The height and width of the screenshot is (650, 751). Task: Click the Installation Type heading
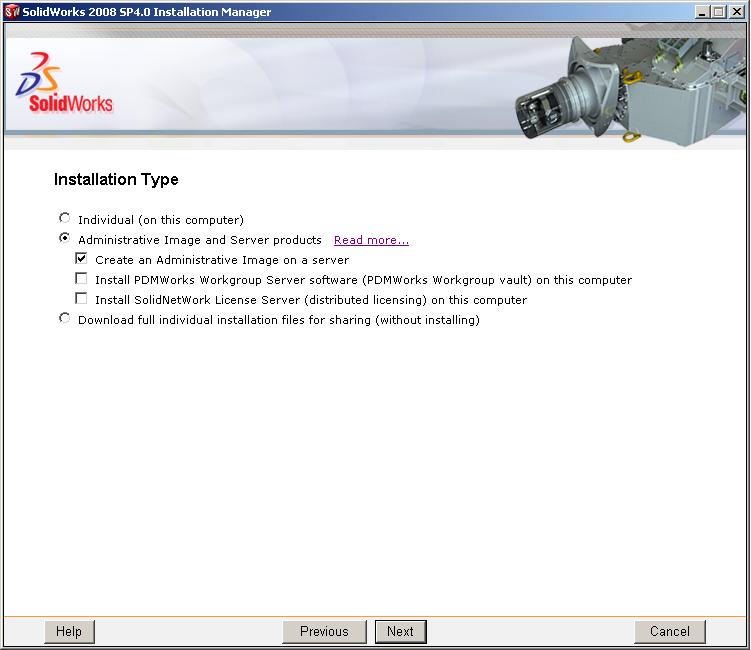pyautogui.click(x=116, y=179)
